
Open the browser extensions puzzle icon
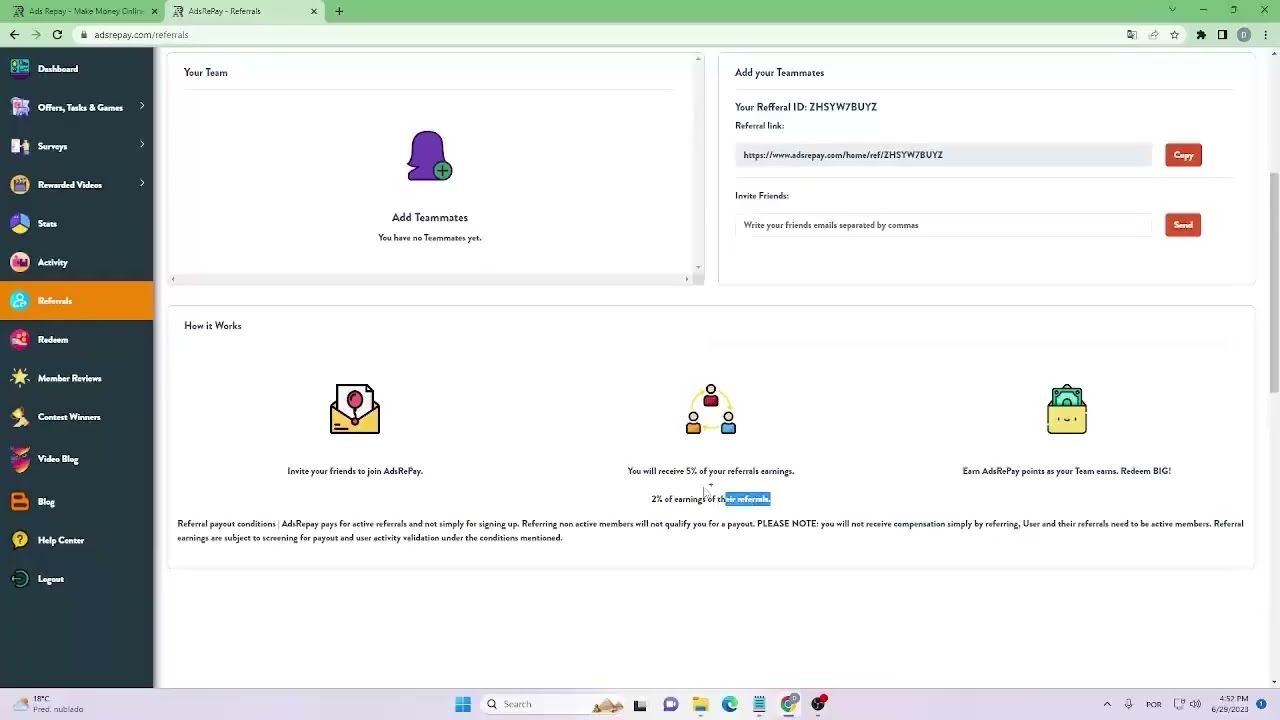1201,34
